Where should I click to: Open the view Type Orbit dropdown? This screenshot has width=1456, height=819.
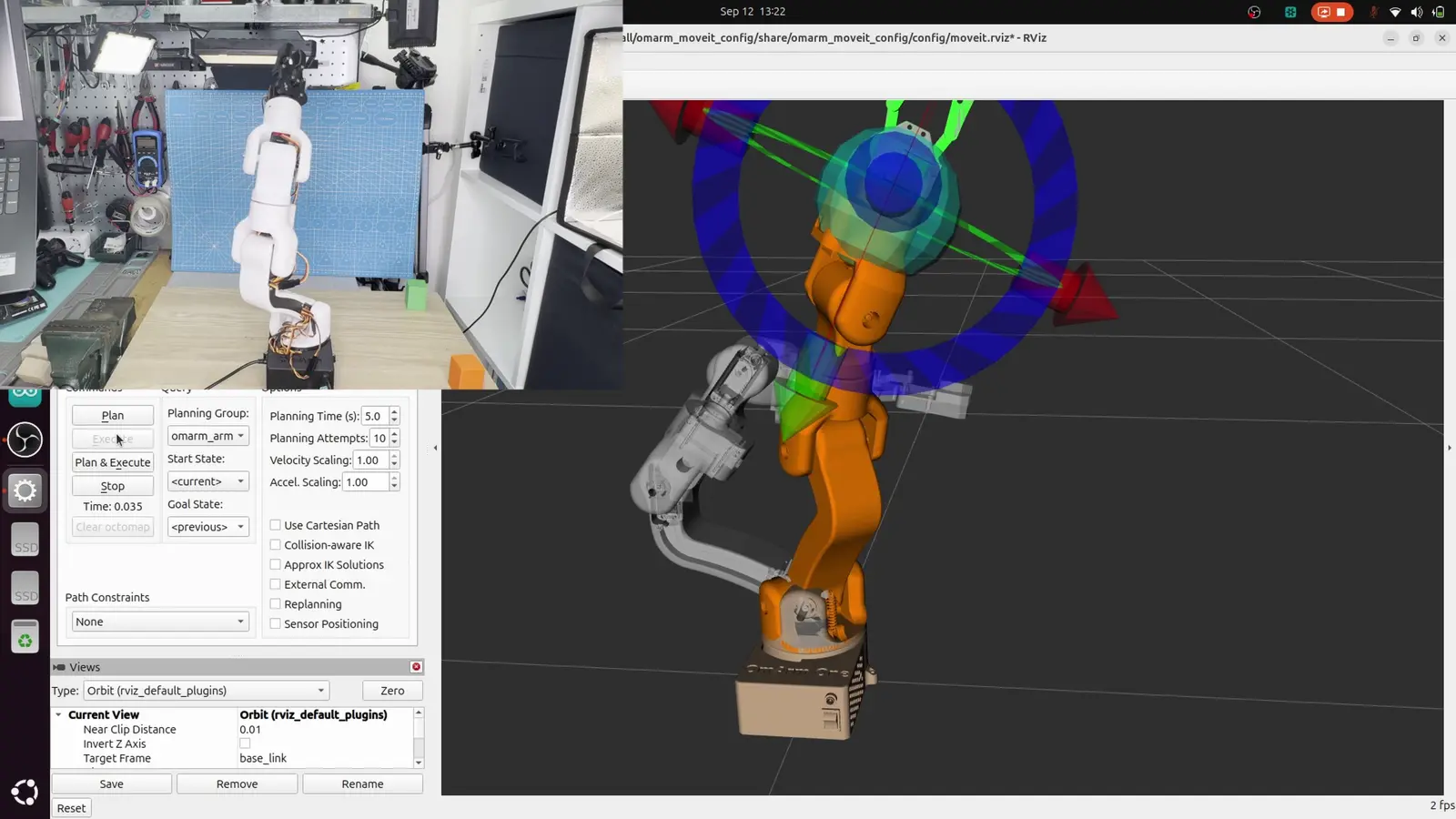pos(207,691)
